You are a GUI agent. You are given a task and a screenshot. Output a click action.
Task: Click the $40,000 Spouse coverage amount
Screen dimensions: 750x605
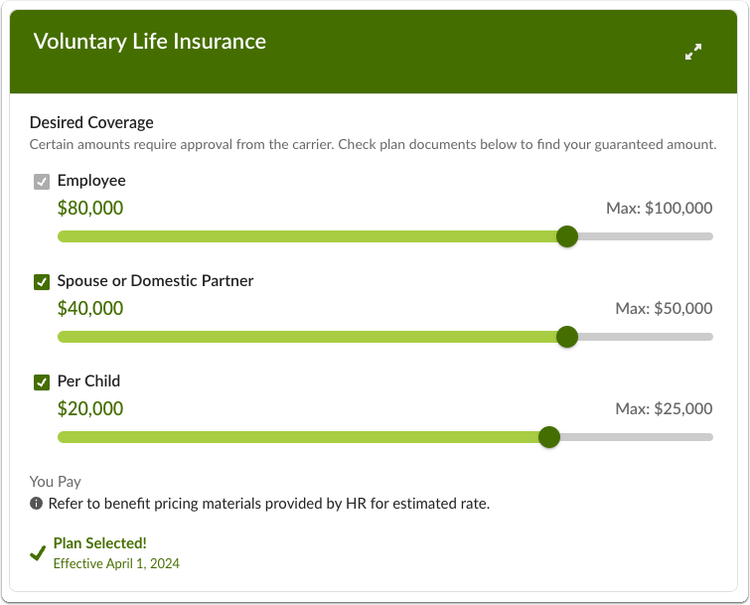[90, 308]
